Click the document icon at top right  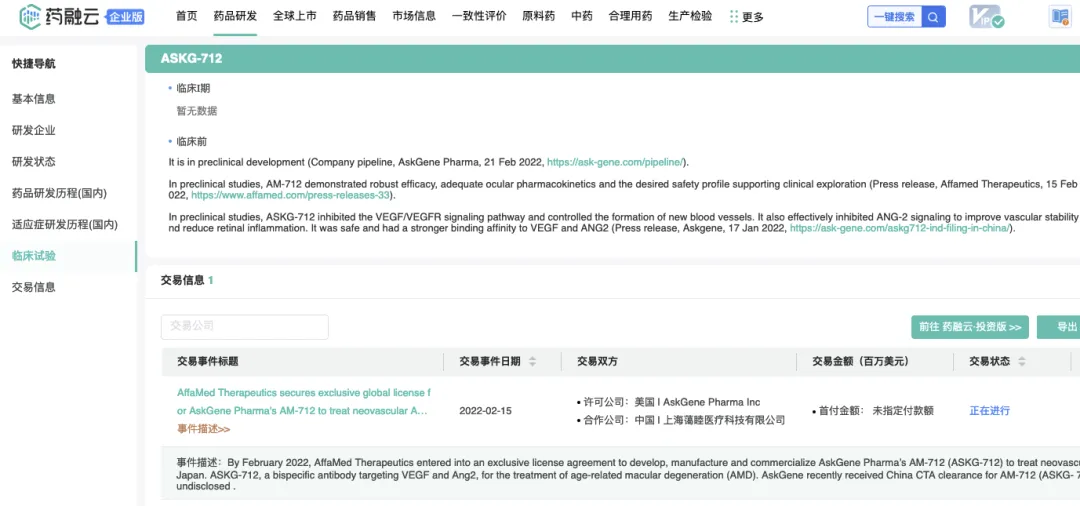point(1059,17)
